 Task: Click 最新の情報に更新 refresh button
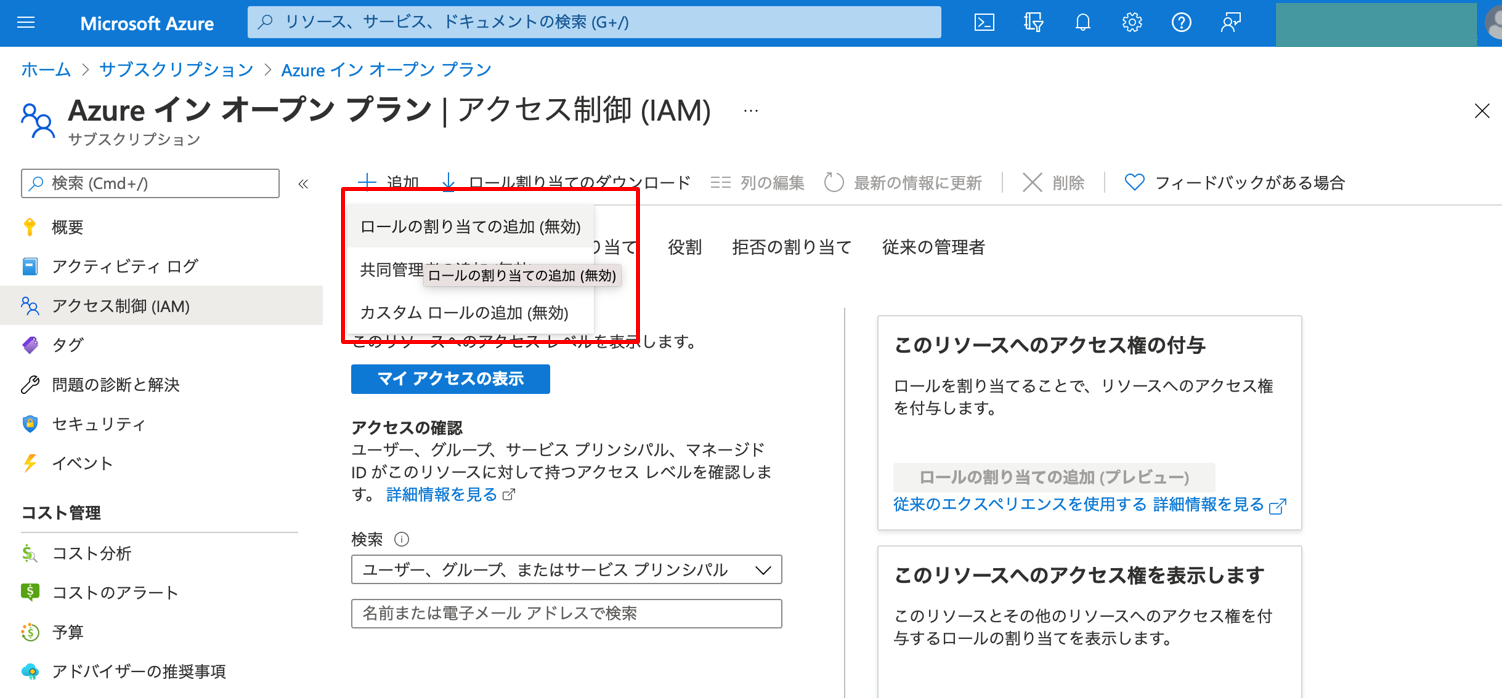point(903,183)
